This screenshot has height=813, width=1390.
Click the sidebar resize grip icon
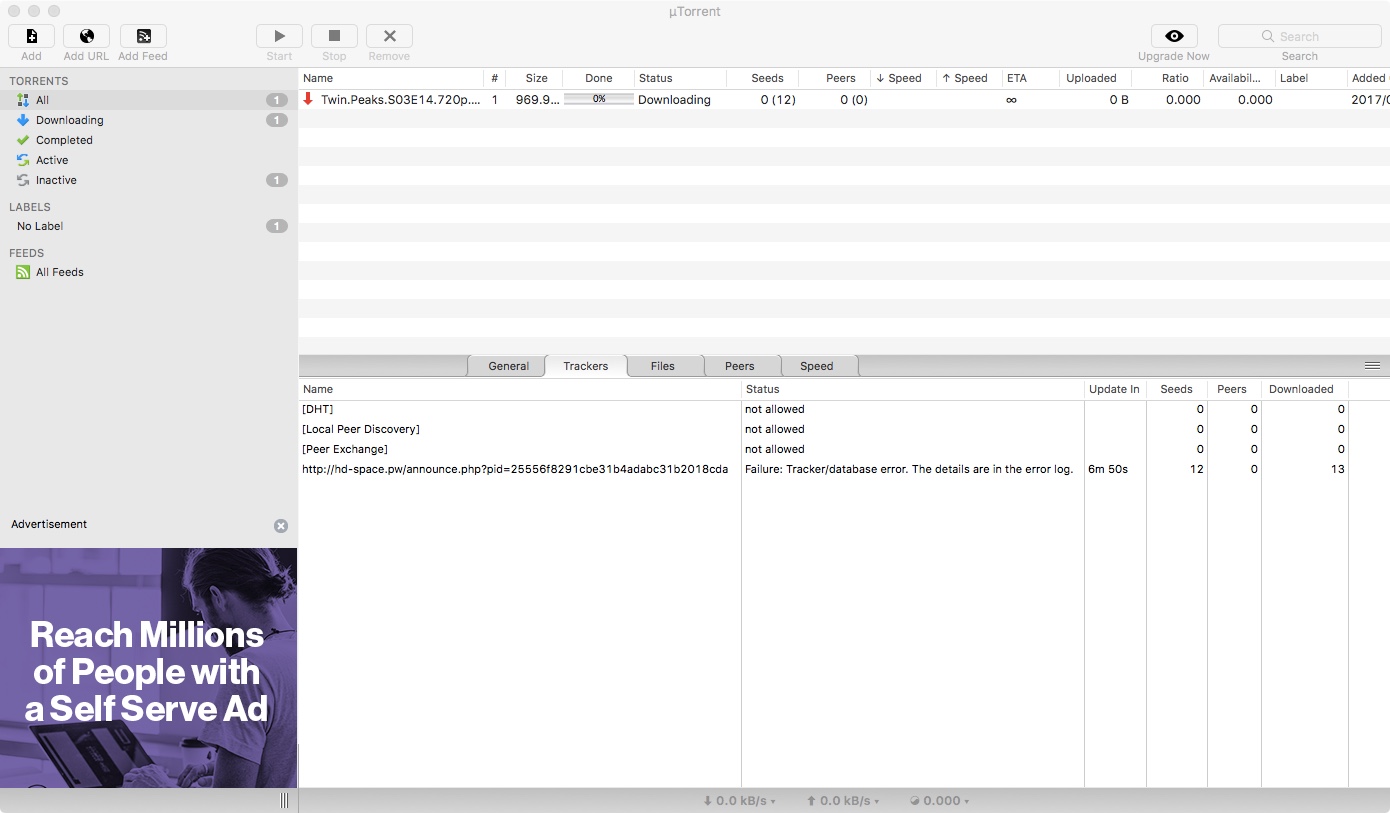[x=285, y=801]
